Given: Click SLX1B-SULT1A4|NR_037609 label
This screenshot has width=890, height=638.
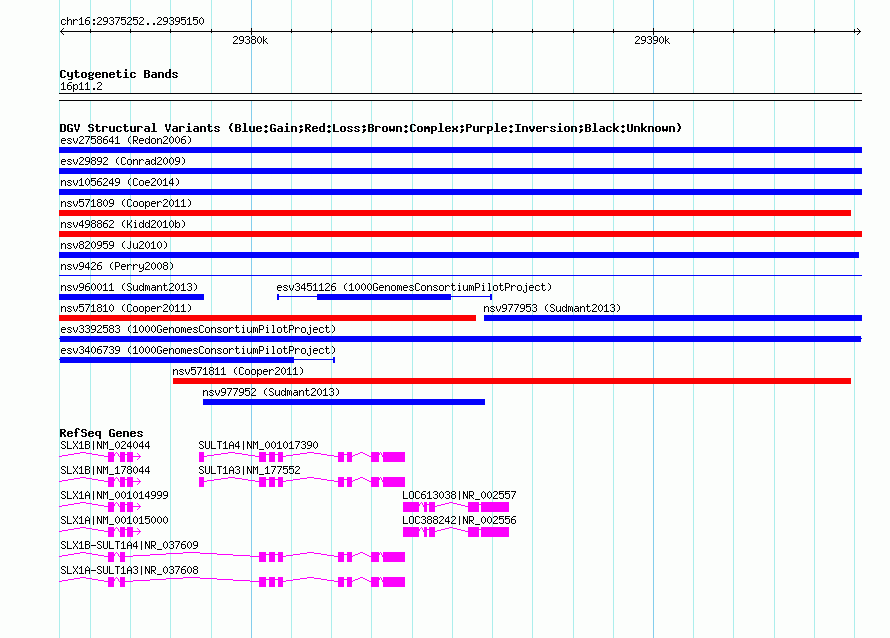Looking at the screenshot, I should click(x=129, y=545).
